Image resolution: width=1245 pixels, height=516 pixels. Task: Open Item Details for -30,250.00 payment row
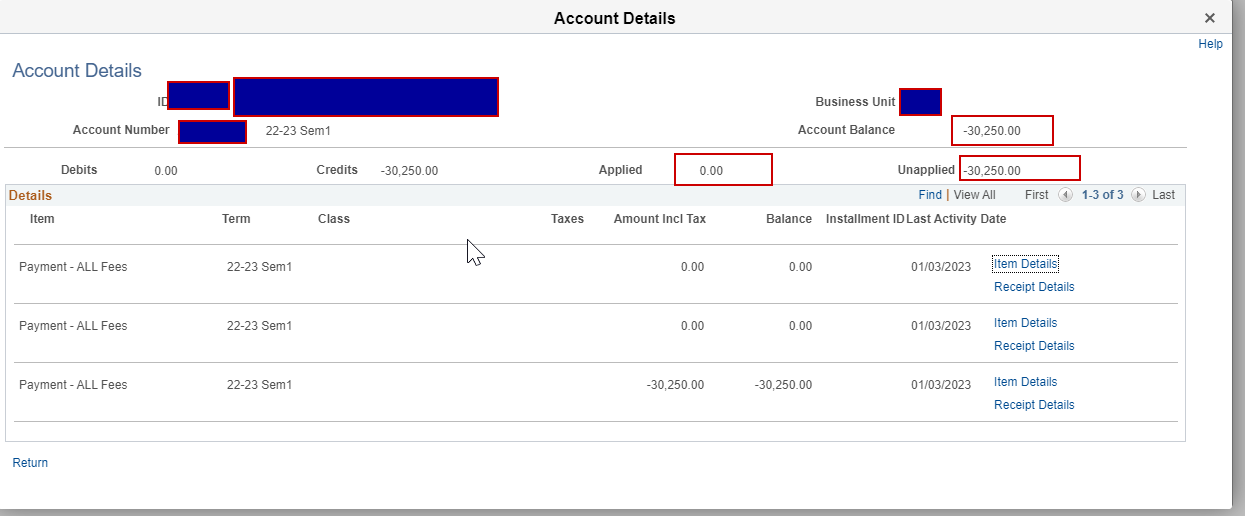[x=1025, y=382]
